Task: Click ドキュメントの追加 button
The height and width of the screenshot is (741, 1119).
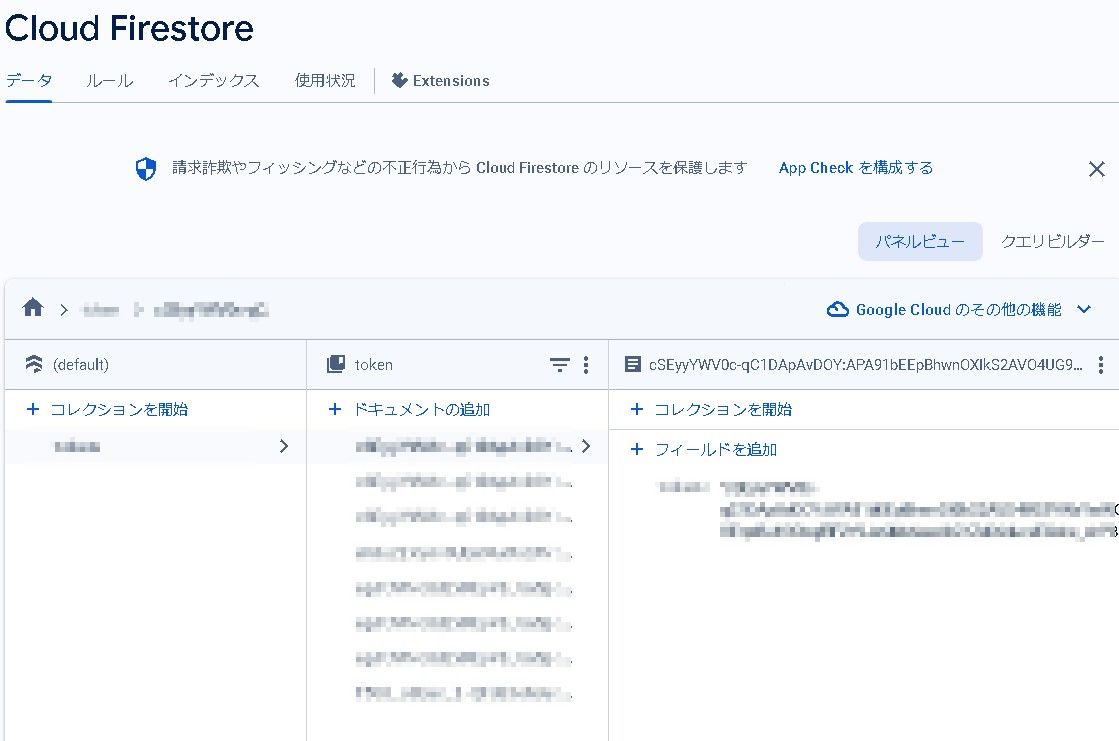Action: [x=409, y=409]
